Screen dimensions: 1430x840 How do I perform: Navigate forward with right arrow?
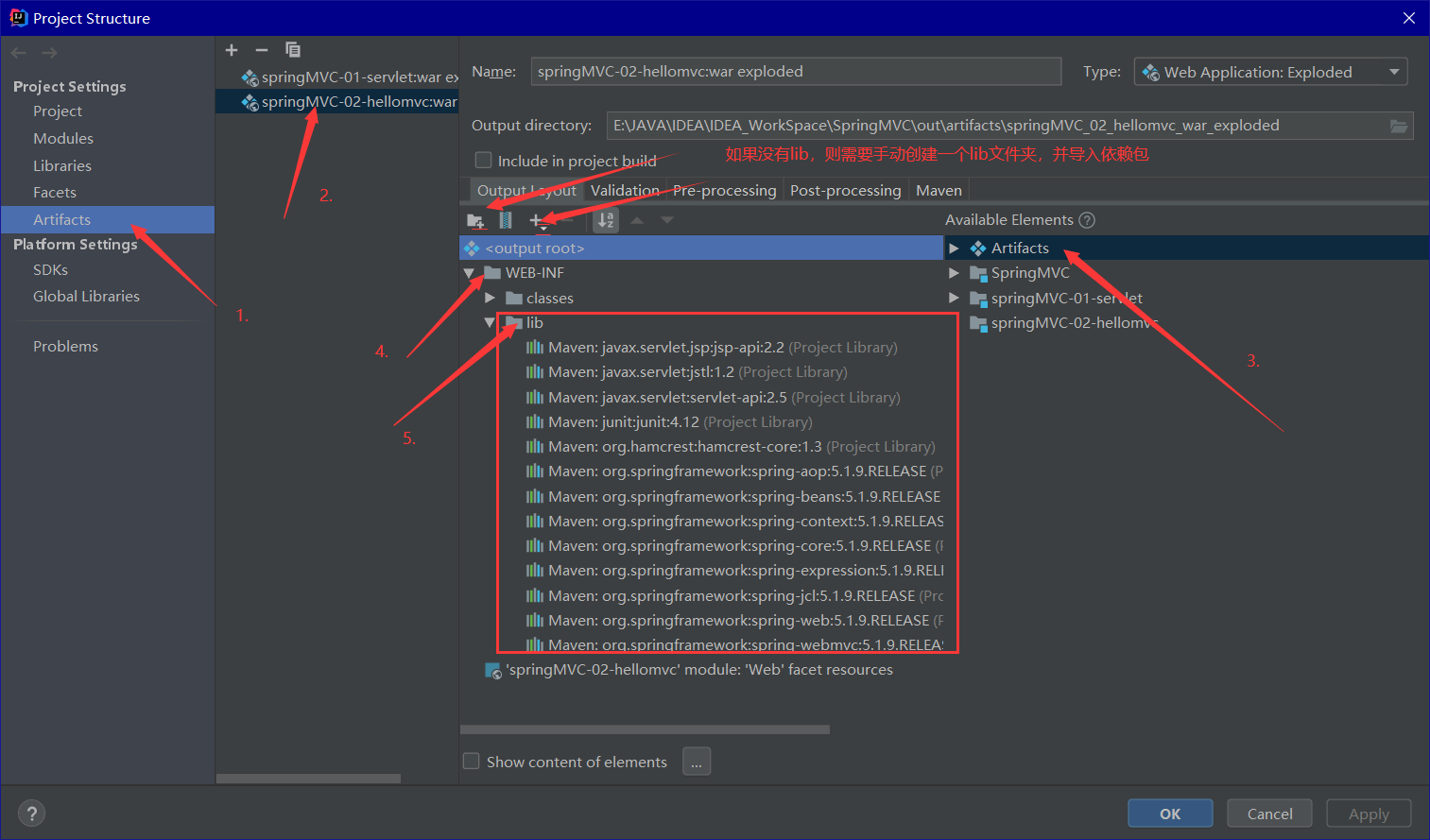pos(49,53)
